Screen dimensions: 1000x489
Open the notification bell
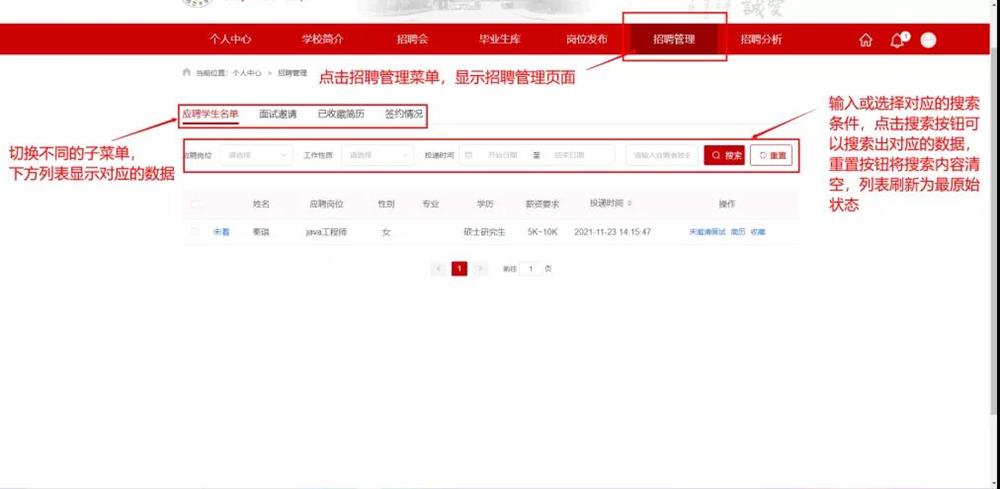coord(897,40)
